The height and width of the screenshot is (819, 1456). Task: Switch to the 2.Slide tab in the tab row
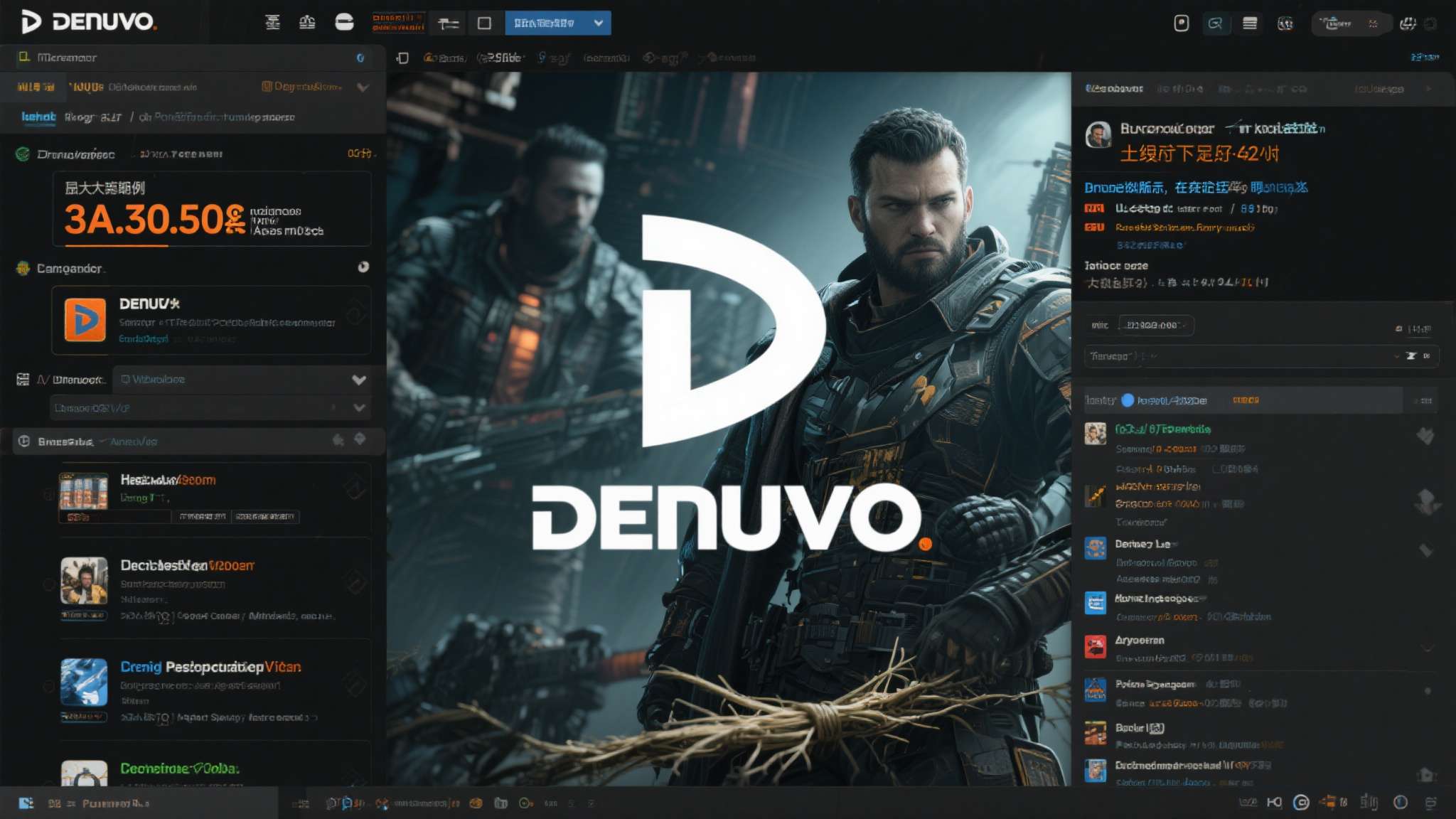[500, 58]
